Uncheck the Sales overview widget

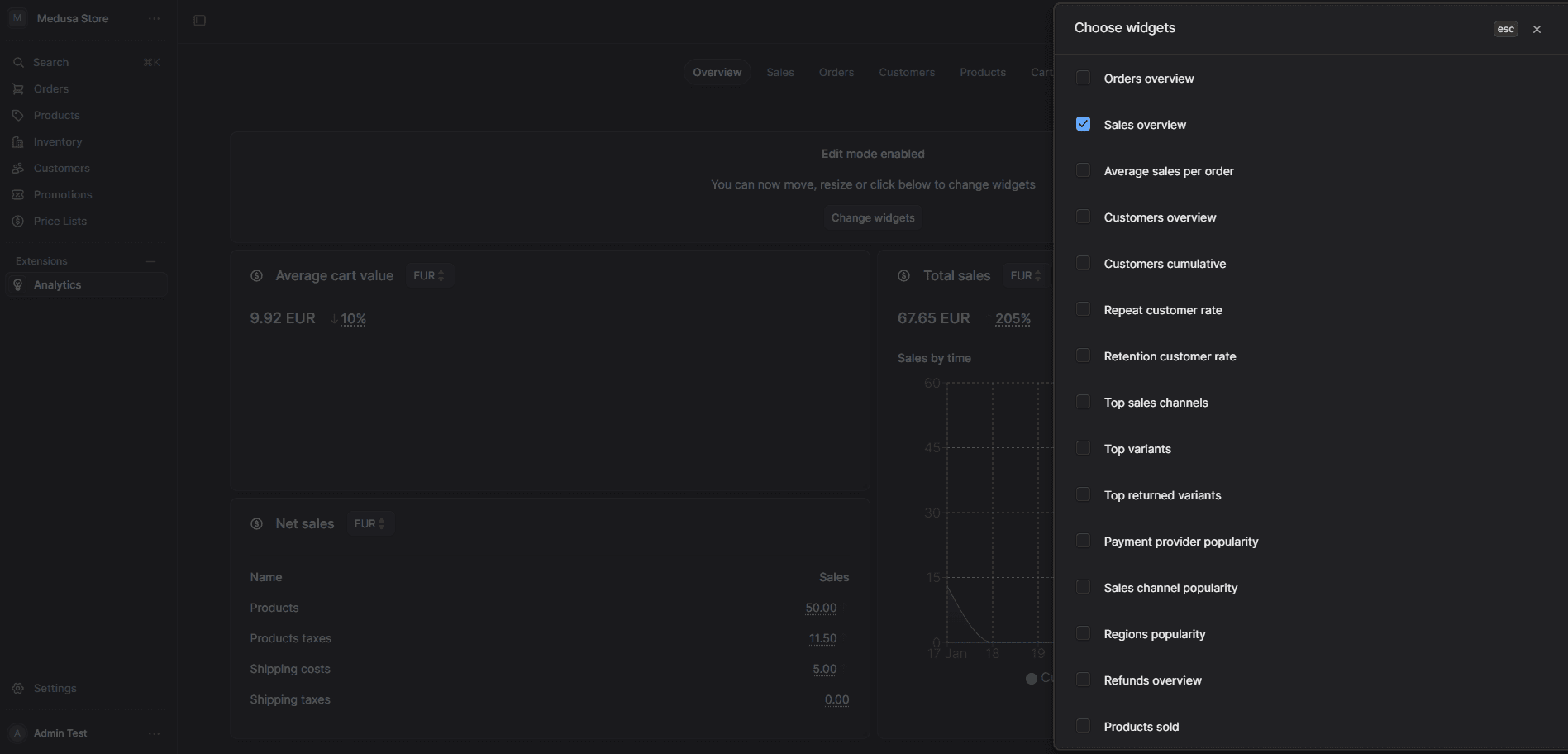pos(1083,124)
